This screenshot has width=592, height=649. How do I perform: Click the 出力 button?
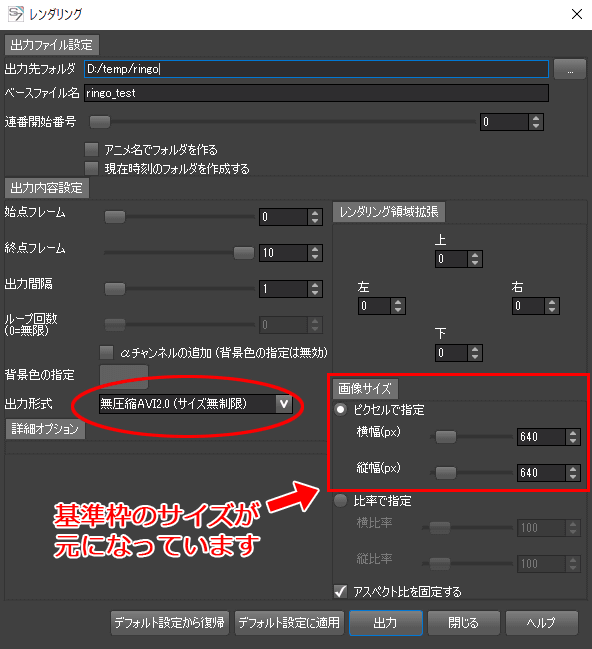click(386, 623)
